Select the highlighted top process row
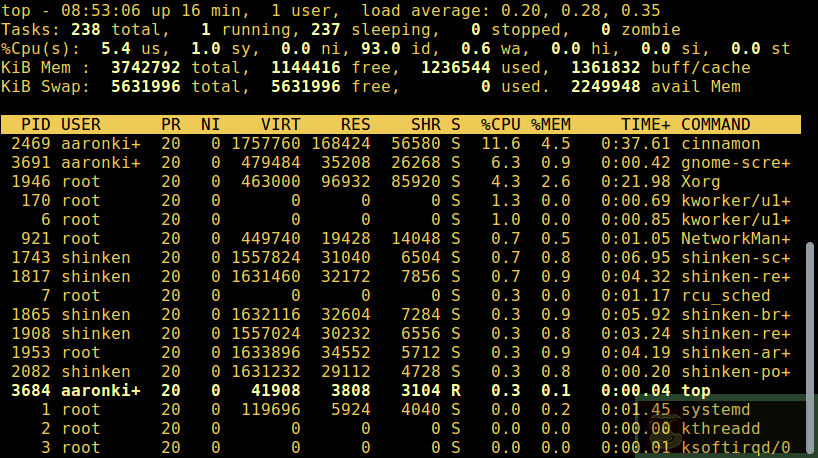The width and height of the screenshot is (818, 458). click(x=400, y=391)
